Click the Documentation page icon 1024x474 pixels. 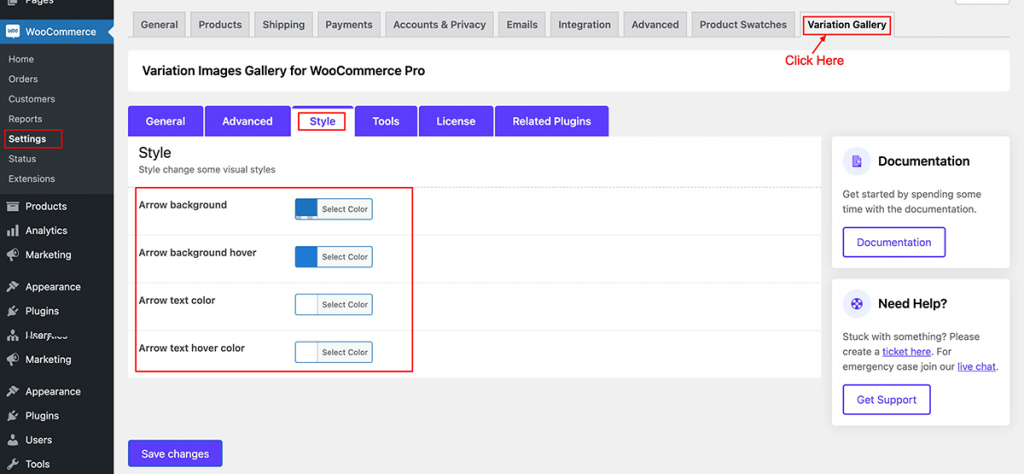tap(856, 161)
